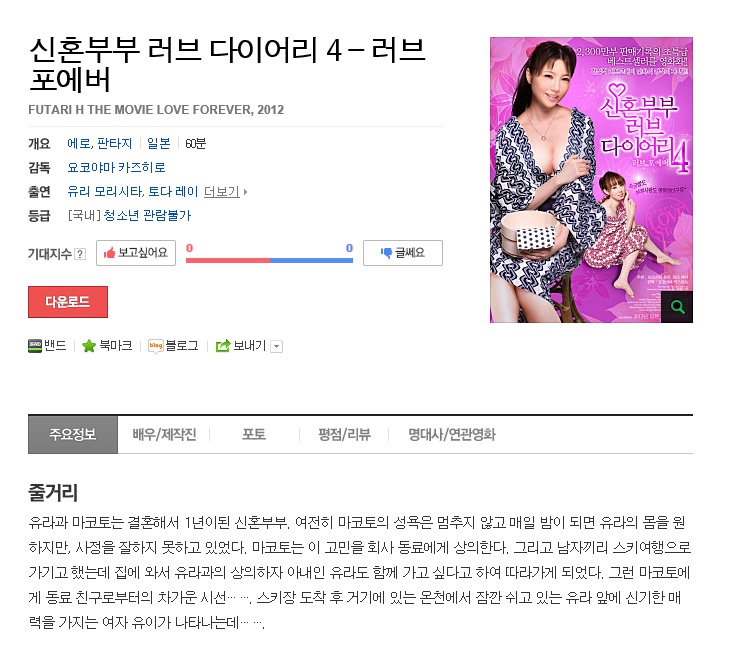Viewport: 736px width, 651px height.
Task: Click the red-blue expectation rating bar
Action: [269, 260]
